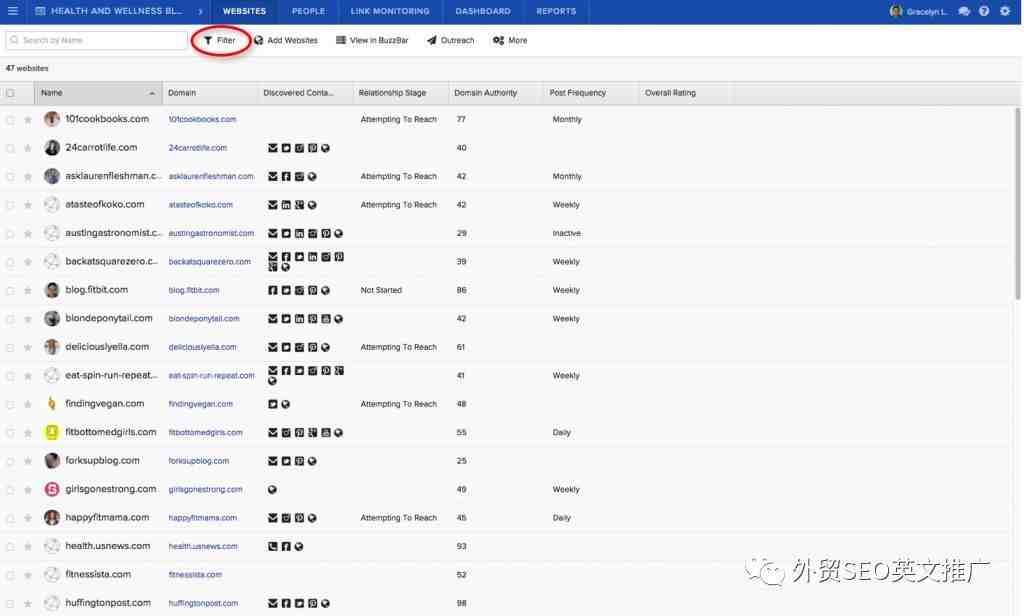Check the happyfitmama.com row checkbox
1024x616 pixels.
click(10, 519)
